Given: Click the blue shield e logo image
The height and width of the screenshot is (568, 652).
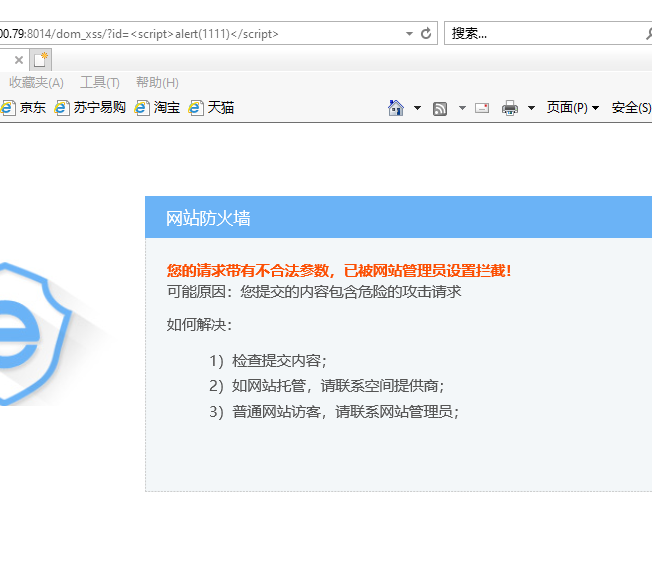Looking at the screenshot, I should [36, 334].
